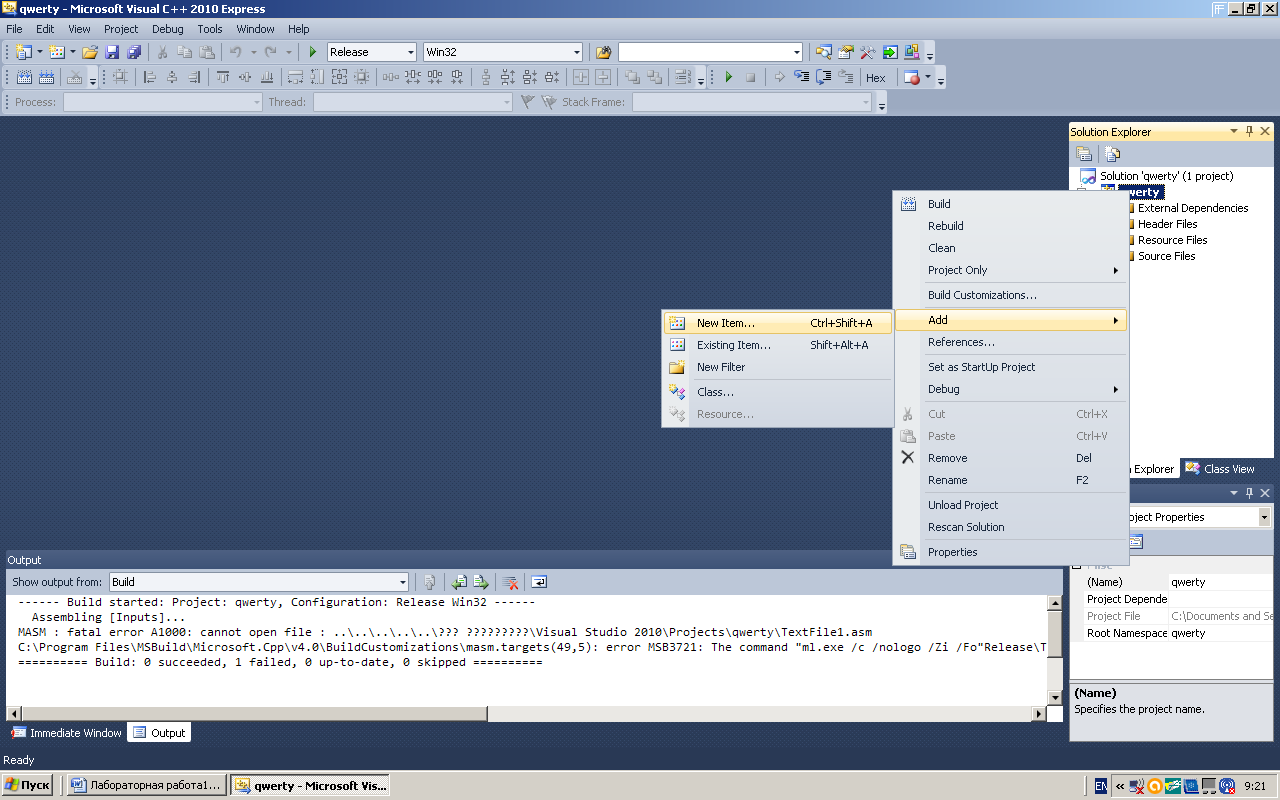1280x800 pixels.
Task: Click the Save floppy disk icon
Action: (112, 52)
